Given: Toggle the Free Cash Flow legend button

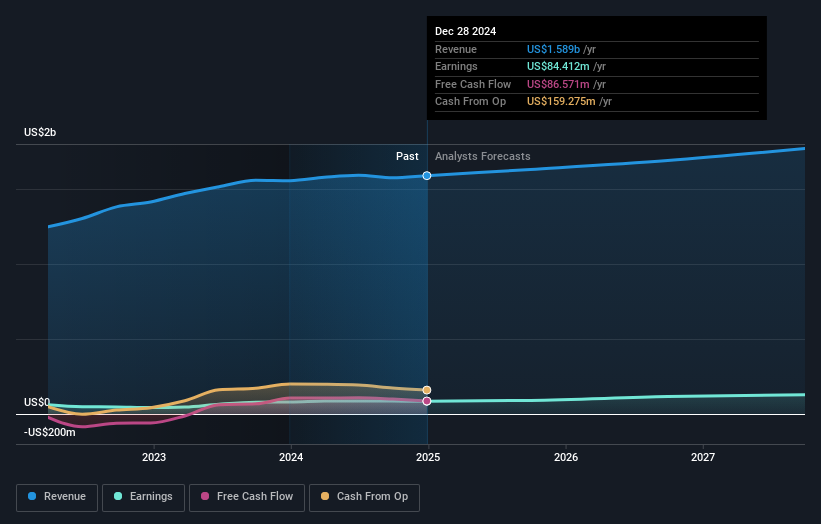Looking at the screenshot, I should 247,497.
